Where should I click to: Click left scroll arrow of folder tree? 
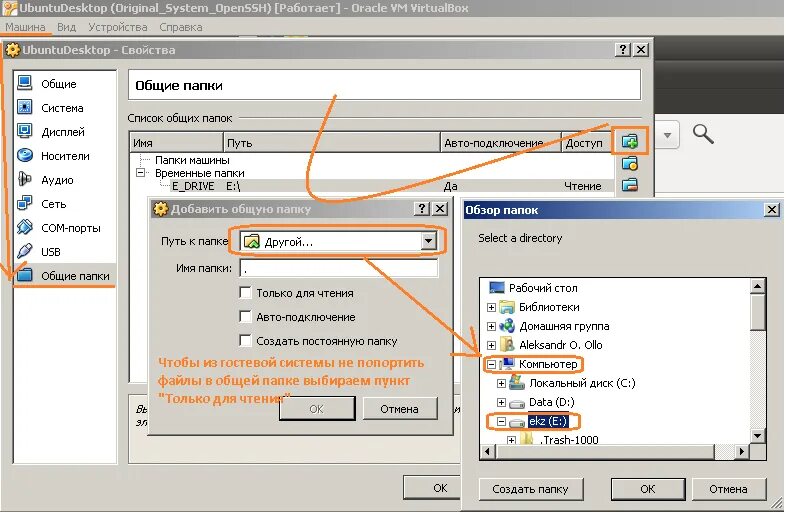point(488,452)
